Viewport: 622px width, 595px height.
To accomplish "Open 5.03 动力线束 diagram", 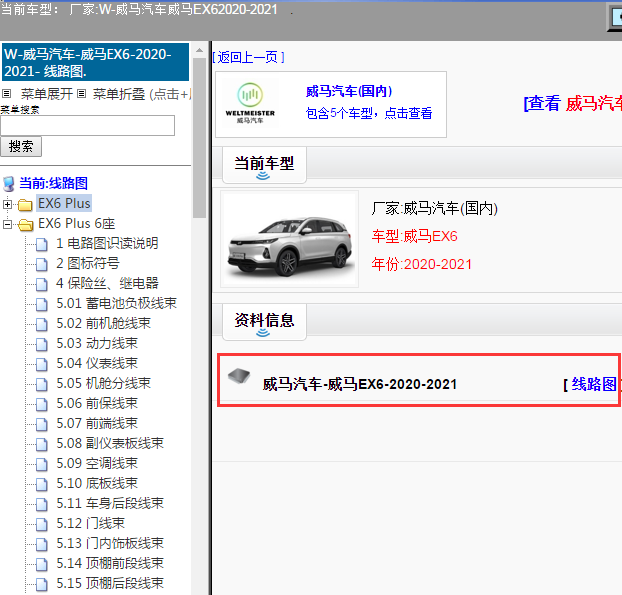I will point(97,344).
